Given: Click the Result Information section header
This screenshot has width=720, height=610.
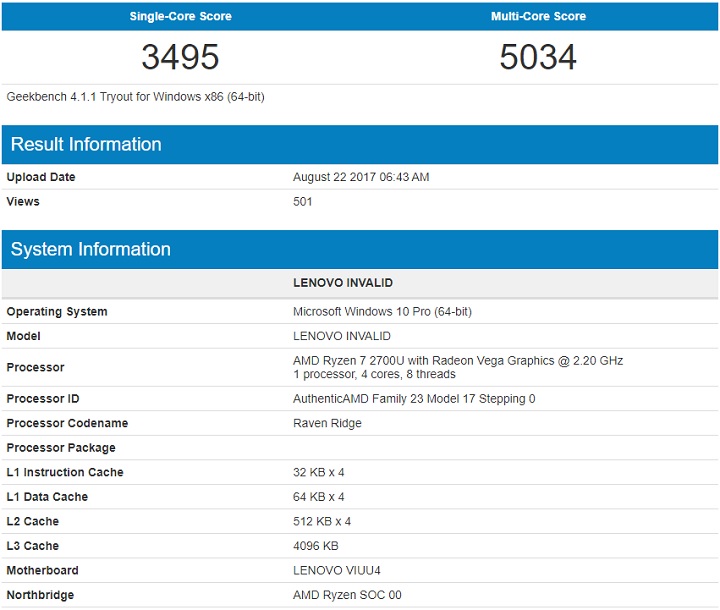Looking at the screenshot, I should [x=360, y=144].
